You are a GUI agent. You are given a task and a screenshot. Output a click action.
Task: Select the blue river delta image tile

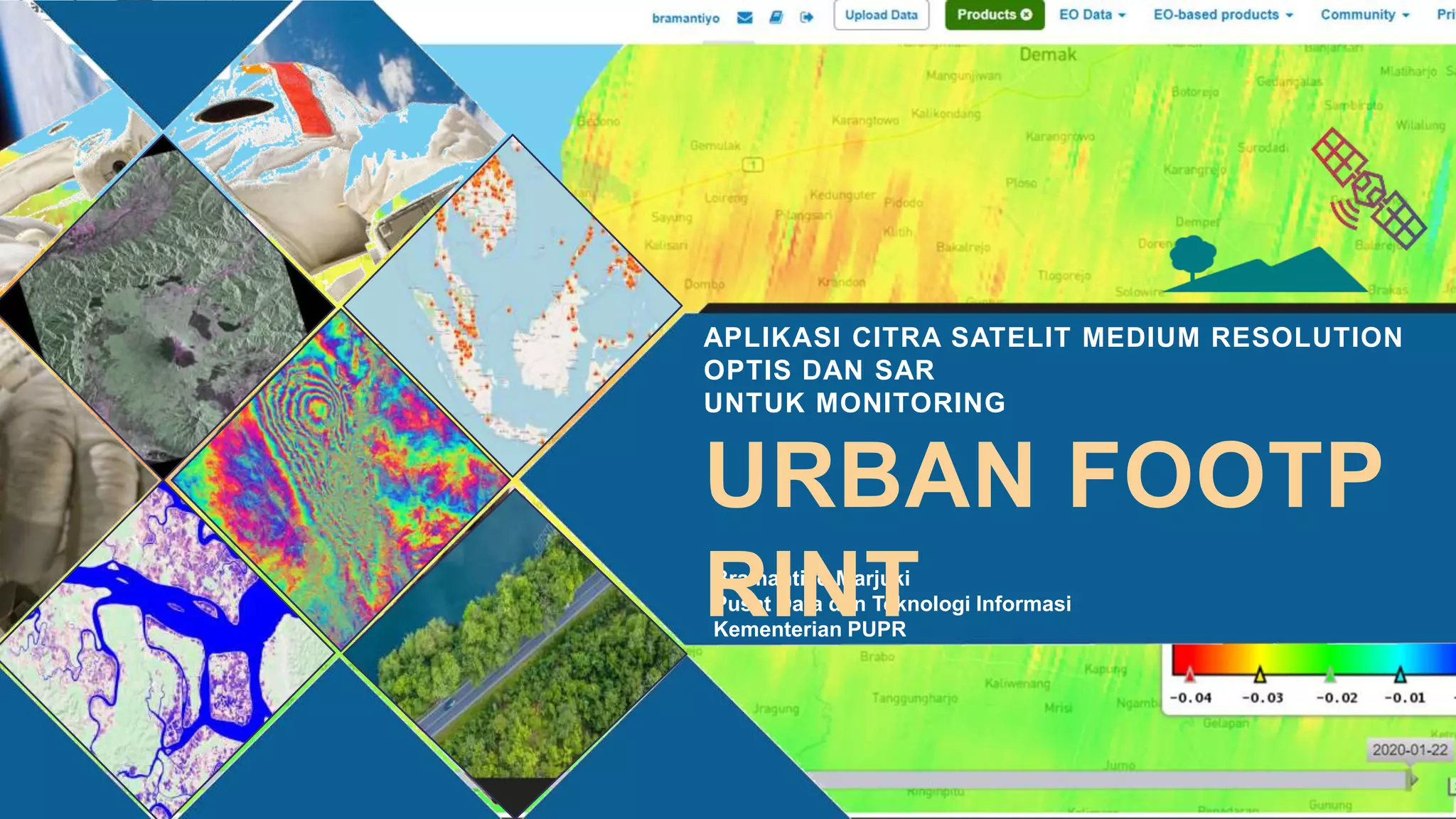tap(168, 651)
